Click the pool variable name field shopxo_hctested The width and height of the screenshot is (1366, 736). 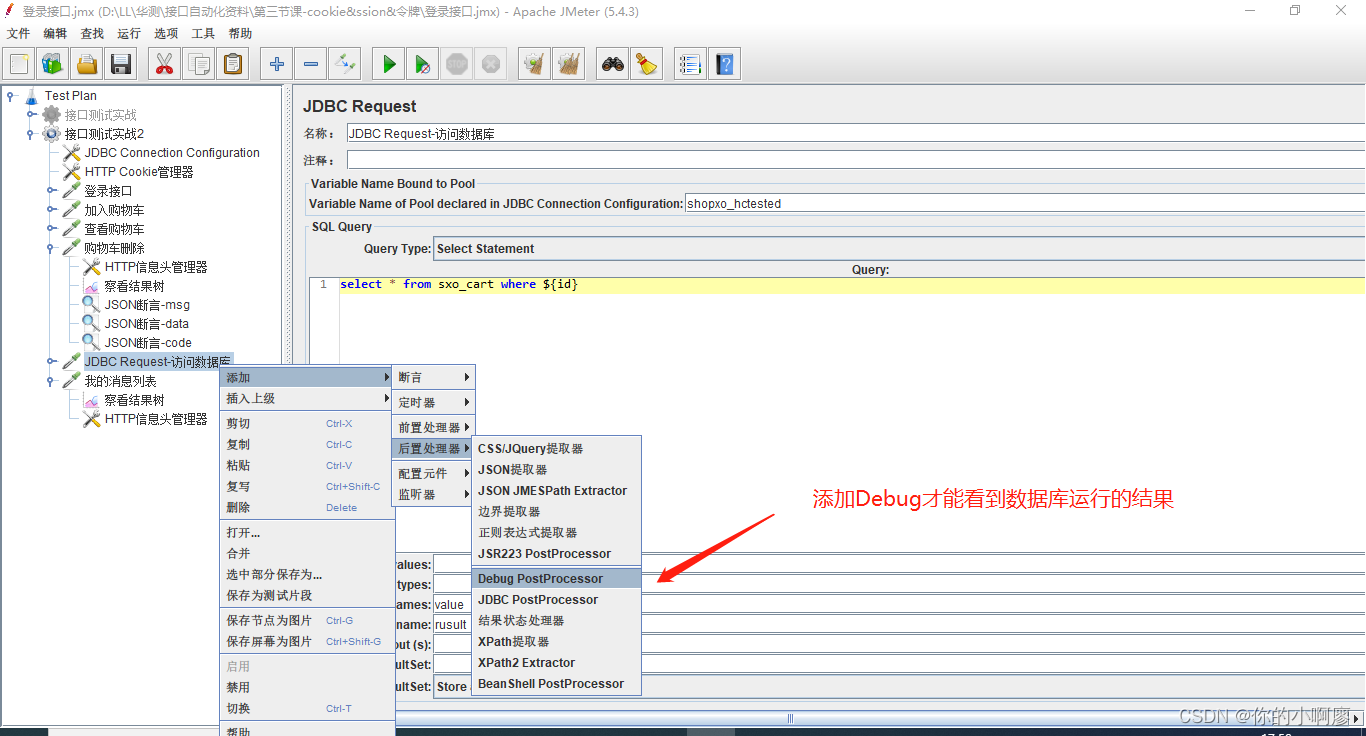click(1025, 203)
